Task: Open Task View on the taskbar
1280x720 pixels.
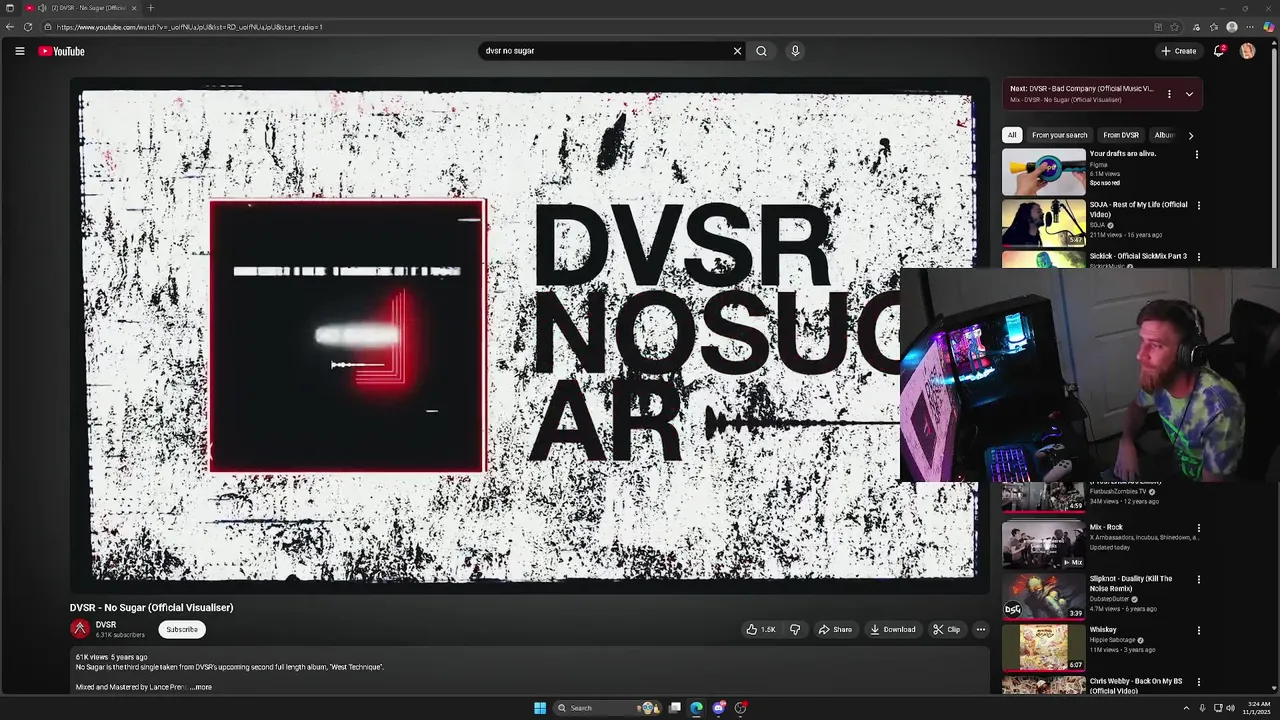Action: pyautogui.click(x=675, y=708)
